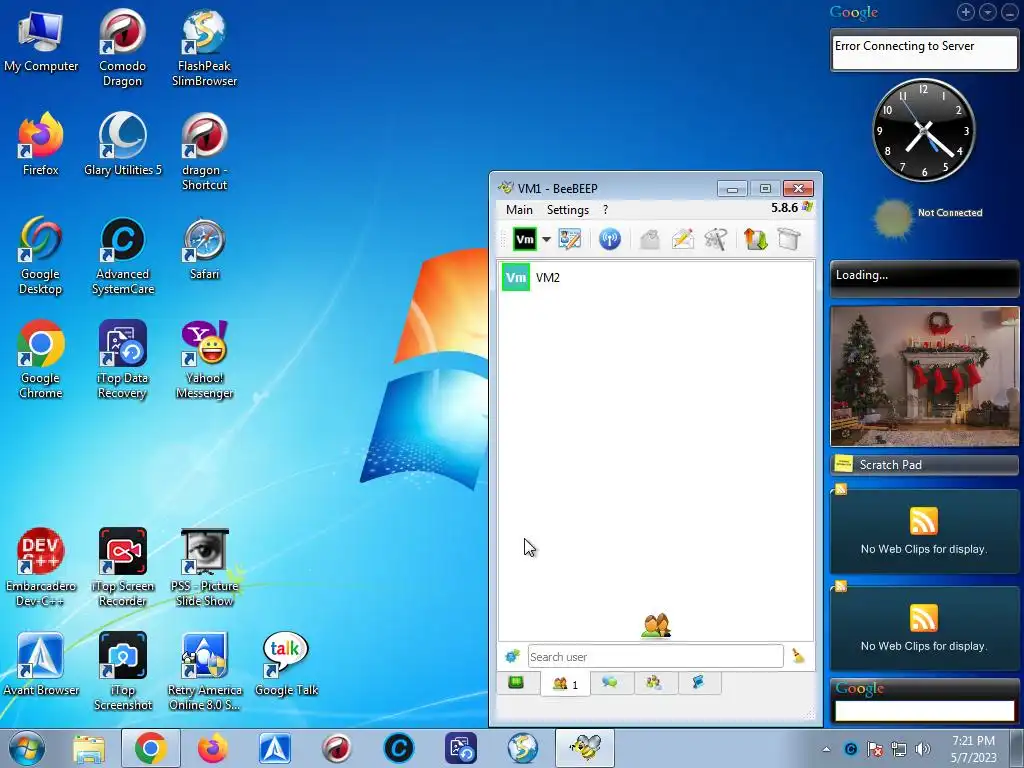Select the My Computer desktop icon
Viewport: 1024px width, 768px height.
[40, 40]
